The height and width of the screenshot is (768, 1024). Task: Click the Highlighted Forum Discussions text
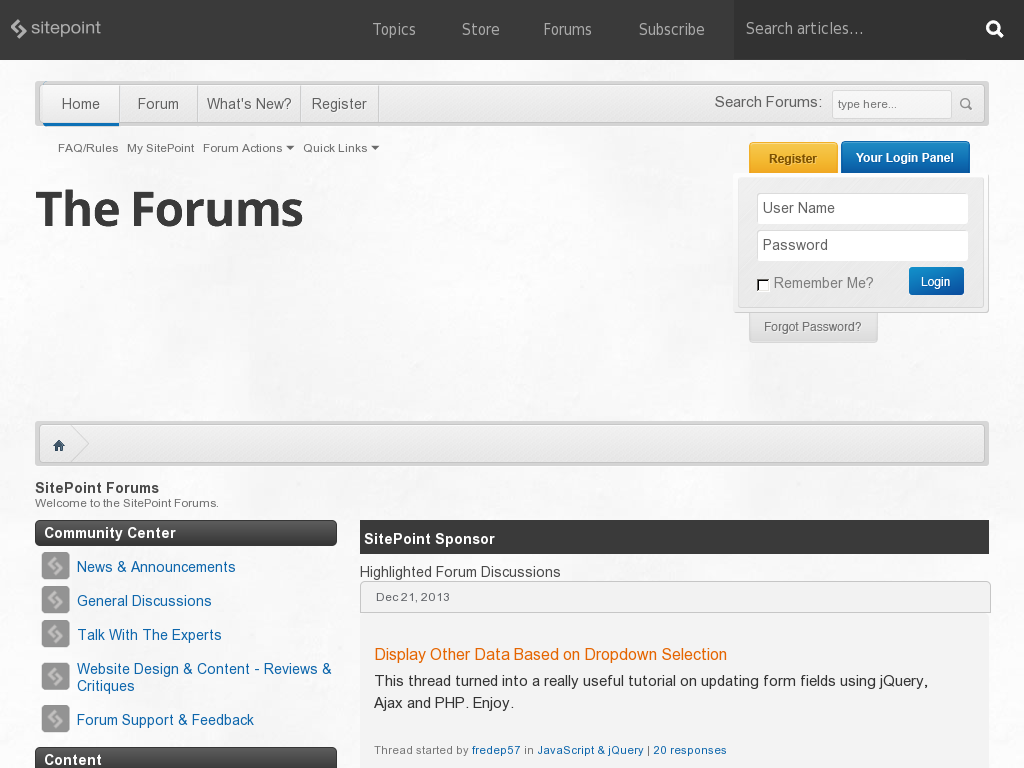(460, 572)
